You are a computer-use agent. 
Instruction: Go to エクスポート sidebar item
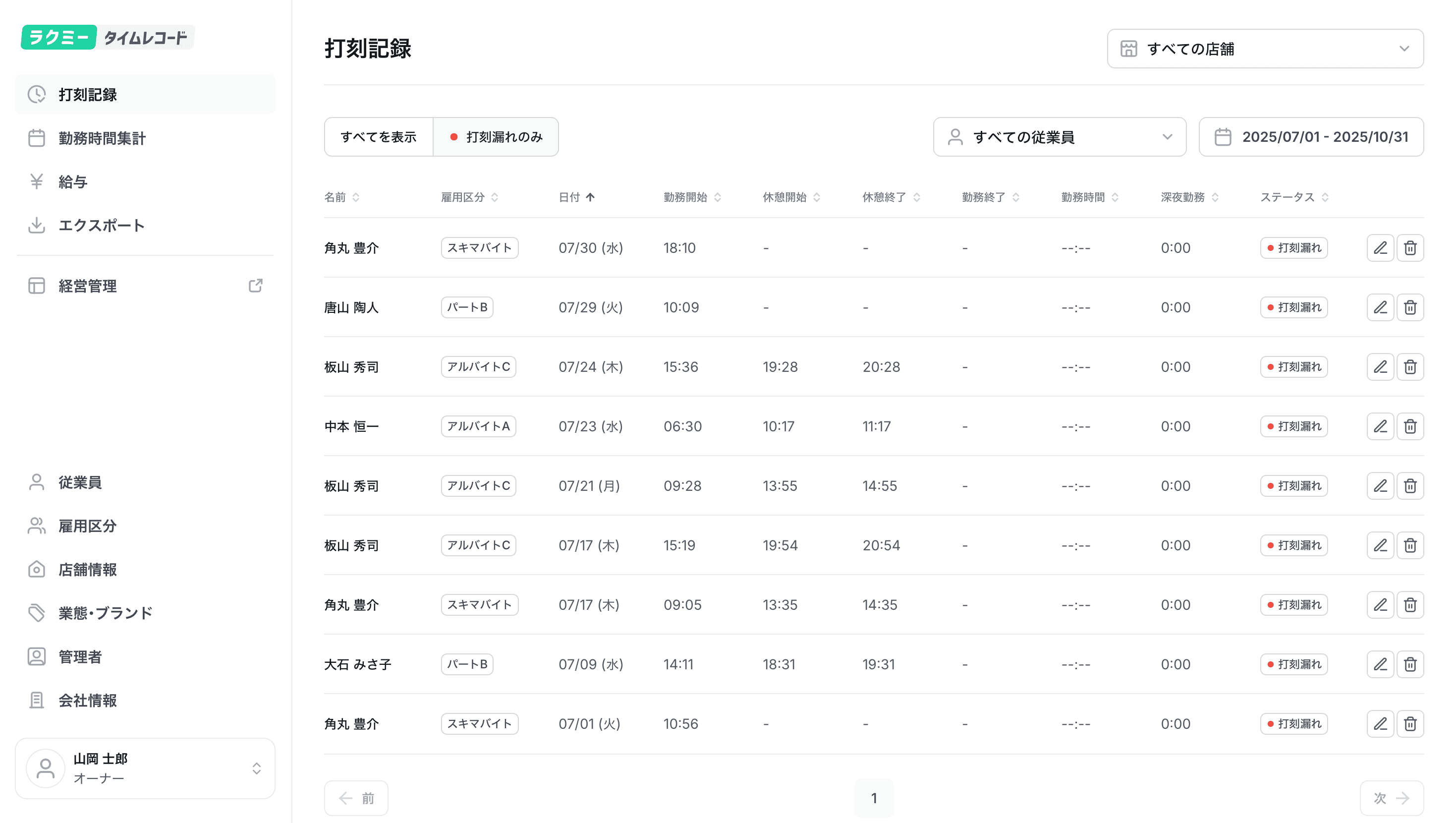(x=101, y=225)
